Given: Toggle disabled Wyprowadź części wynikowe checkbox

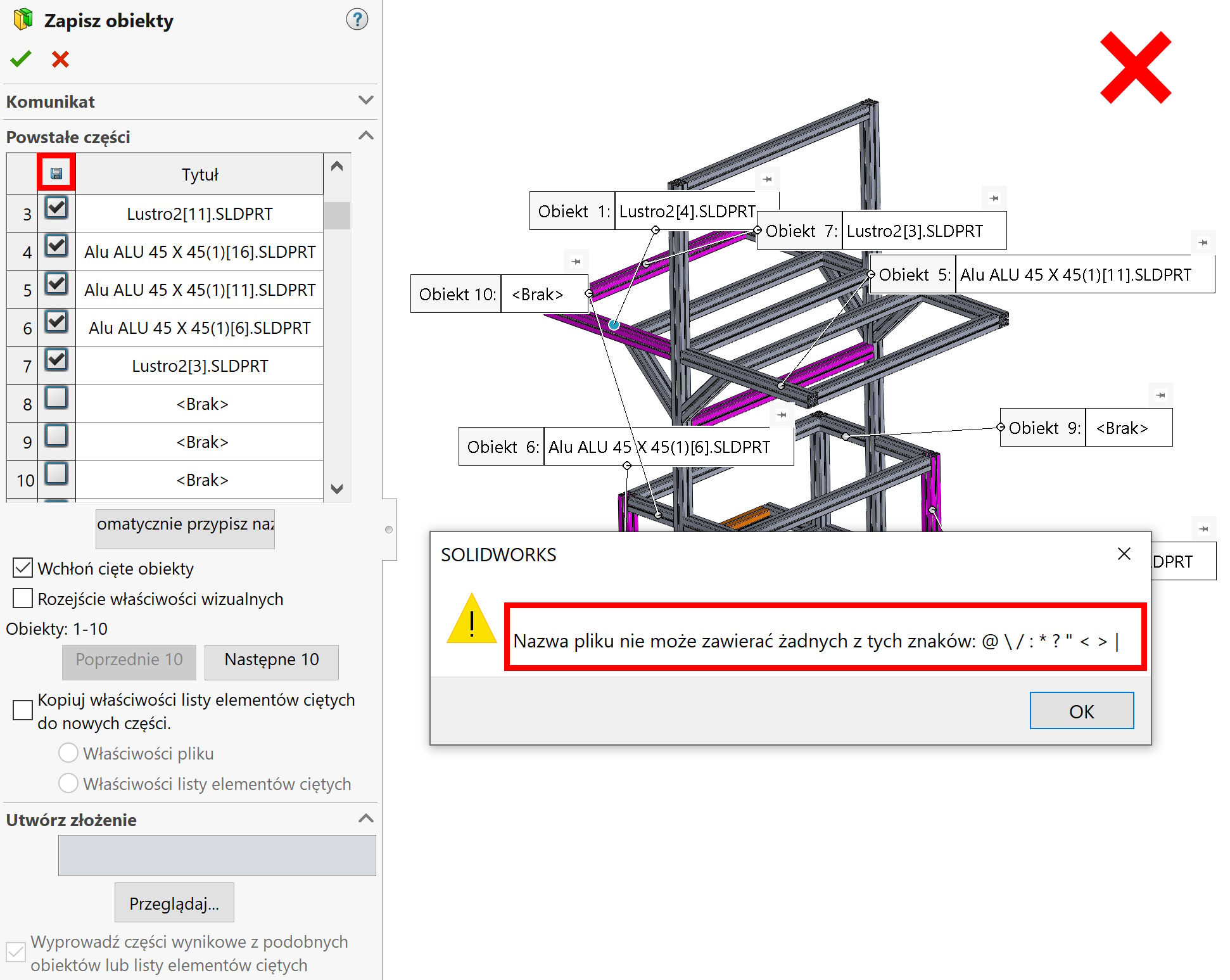Looking at the screenshot, I should (x=16, y=952).
